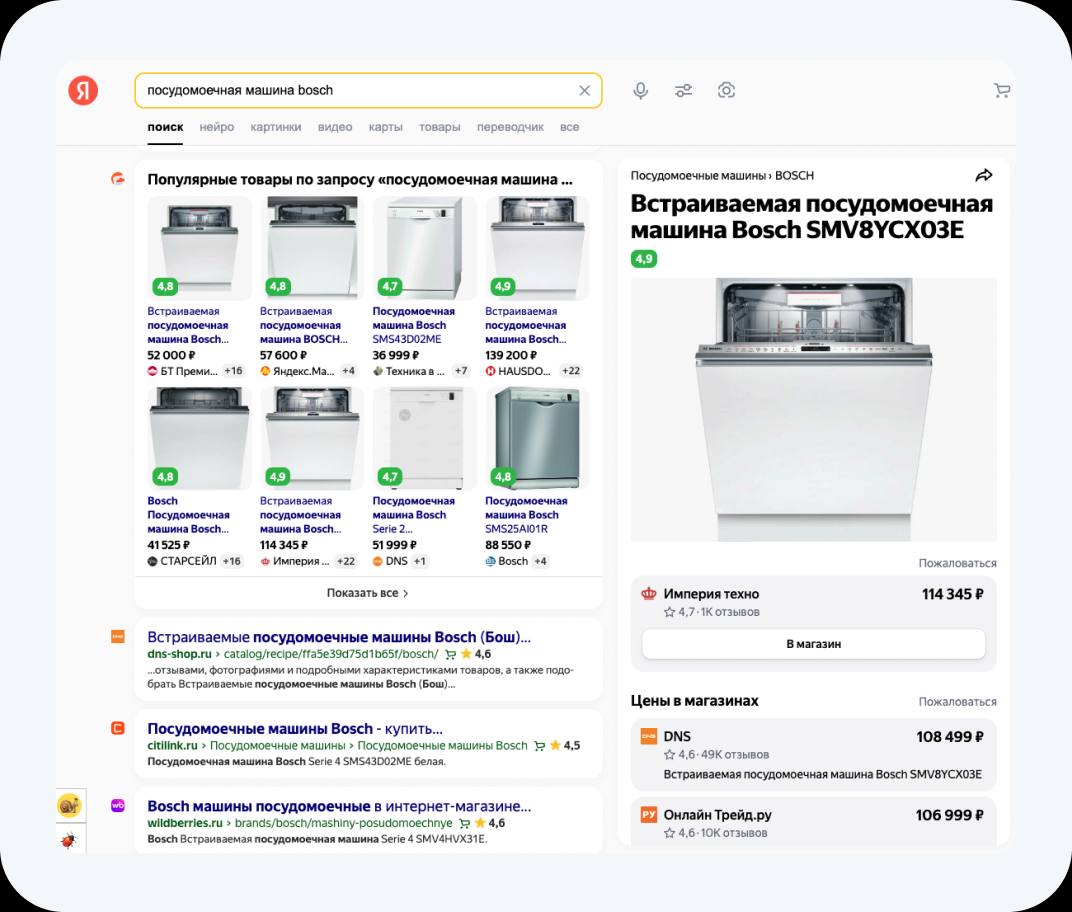The image size is (1072, 912).
Task: Clear the search query with X icon
Action: click(x=585, y=90)
